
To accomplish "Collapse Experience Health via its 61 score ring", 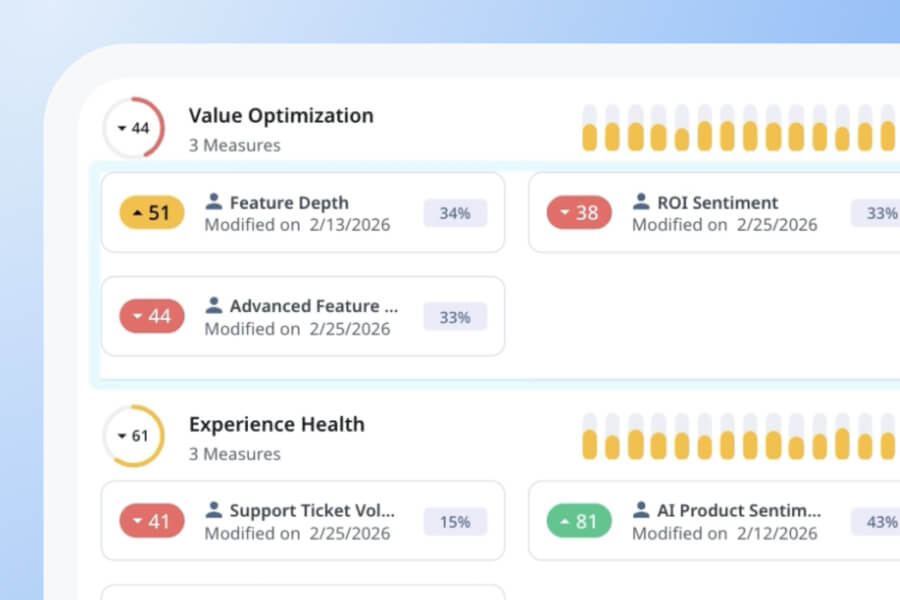I will tap(134, 436).
